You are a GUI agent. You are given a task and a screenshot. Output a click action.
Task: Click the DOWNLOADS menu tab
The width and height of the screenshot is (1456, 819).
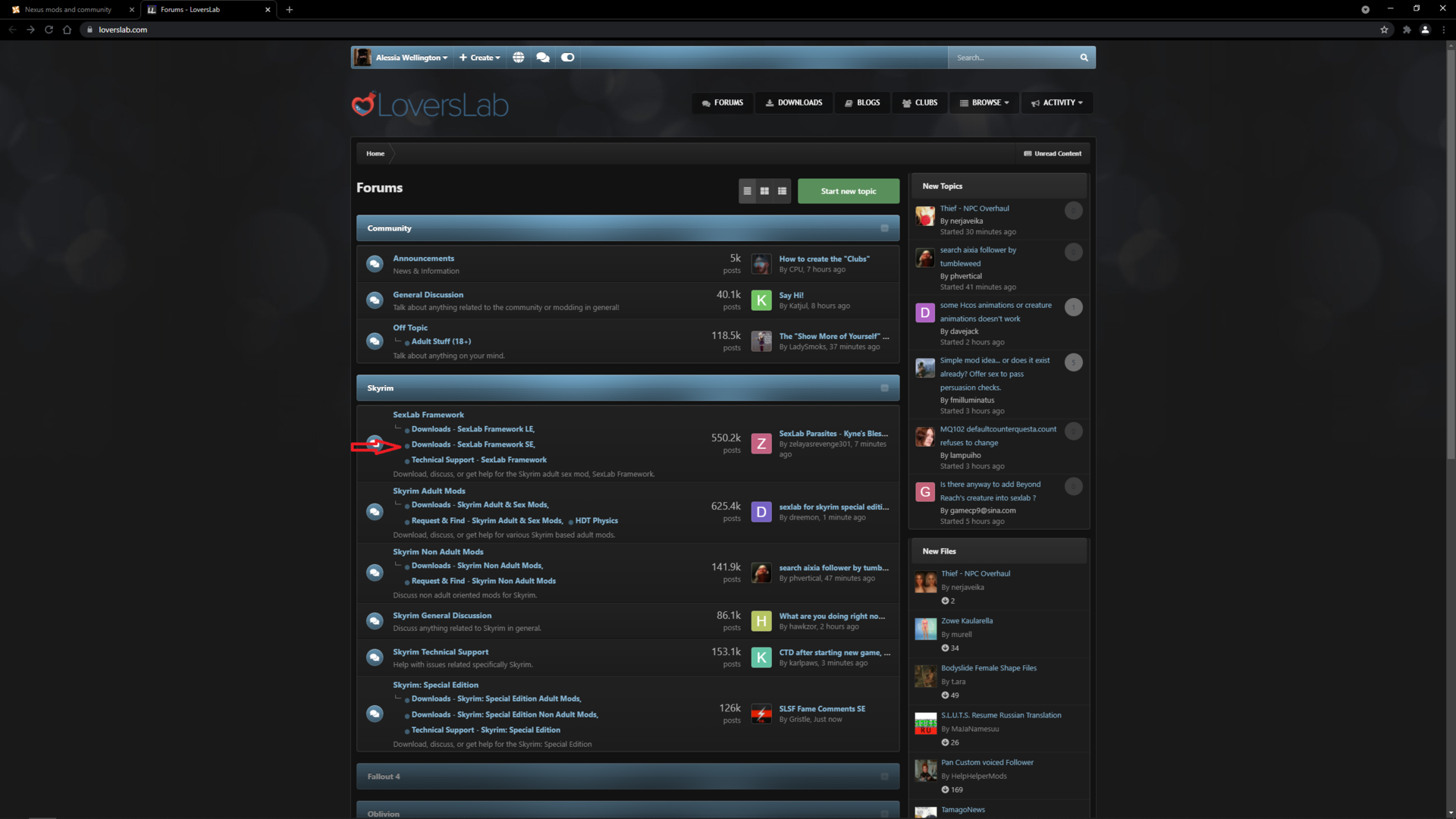[793, 102]
